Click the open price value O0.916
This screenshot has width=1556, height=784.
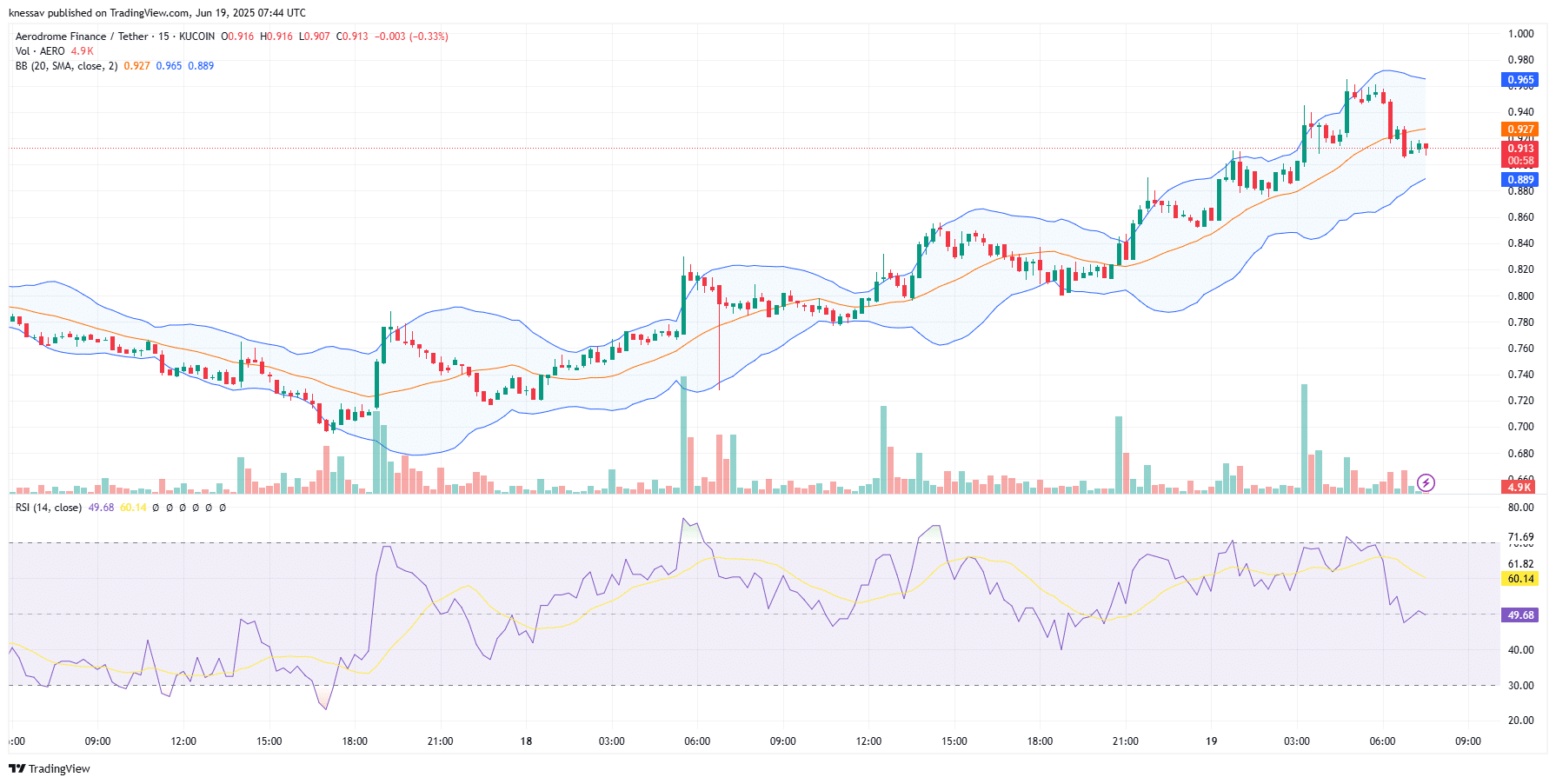click(237, 37)
